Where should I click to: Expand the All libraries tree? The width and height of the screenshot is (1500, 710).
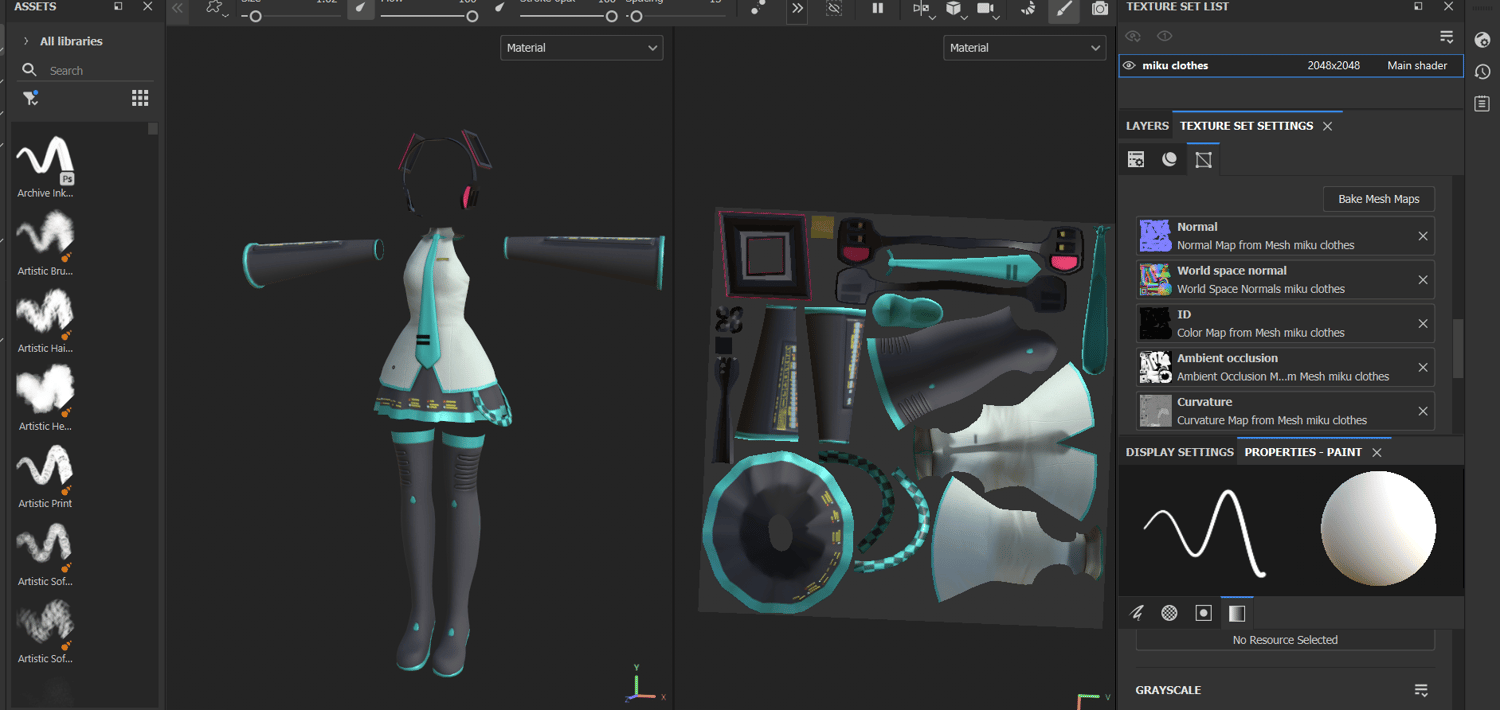pyautogui.click(x=26, y=41)
